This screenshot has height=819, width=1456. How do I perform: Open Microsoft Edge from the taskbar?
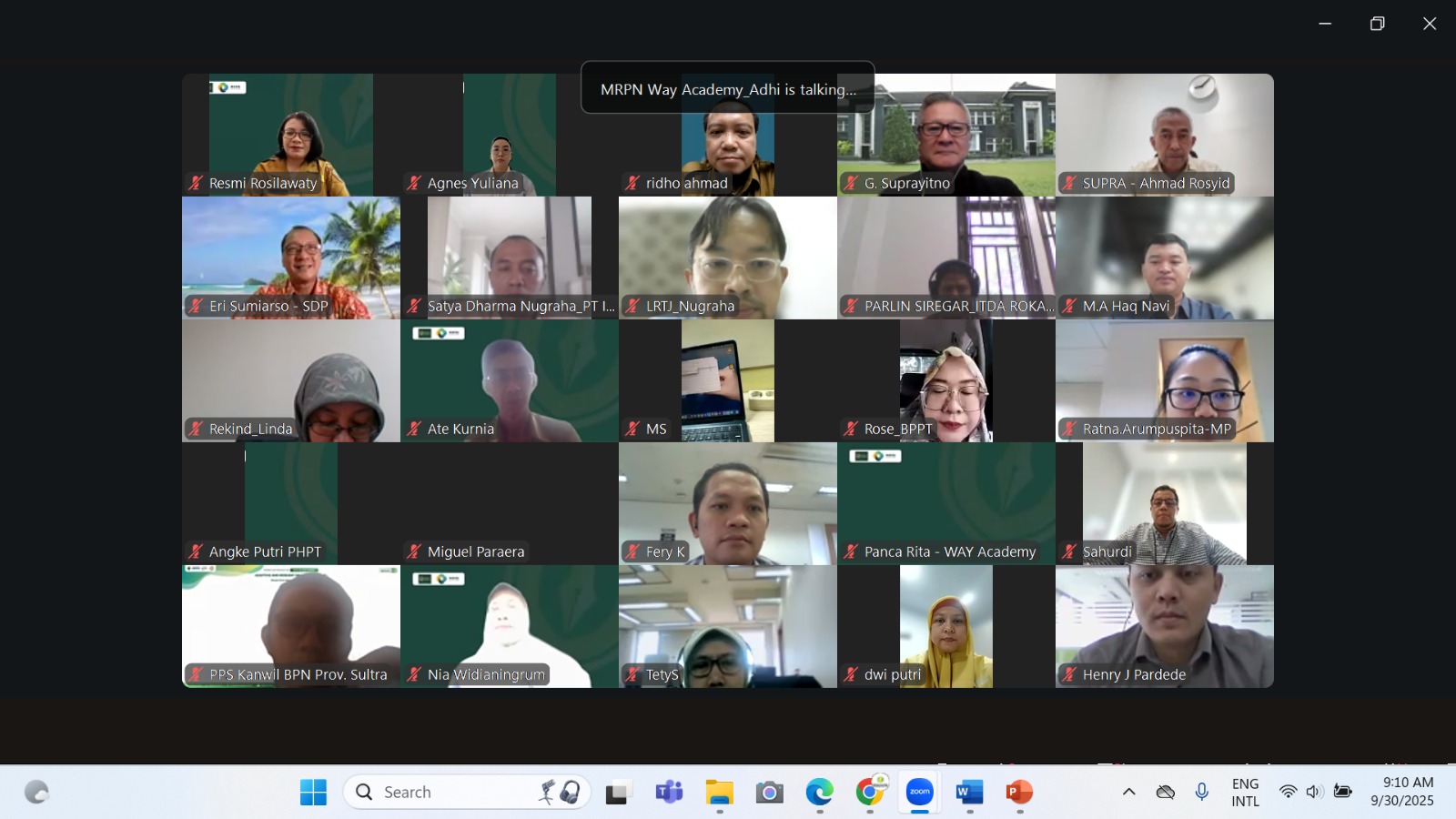tap(819, 793)
